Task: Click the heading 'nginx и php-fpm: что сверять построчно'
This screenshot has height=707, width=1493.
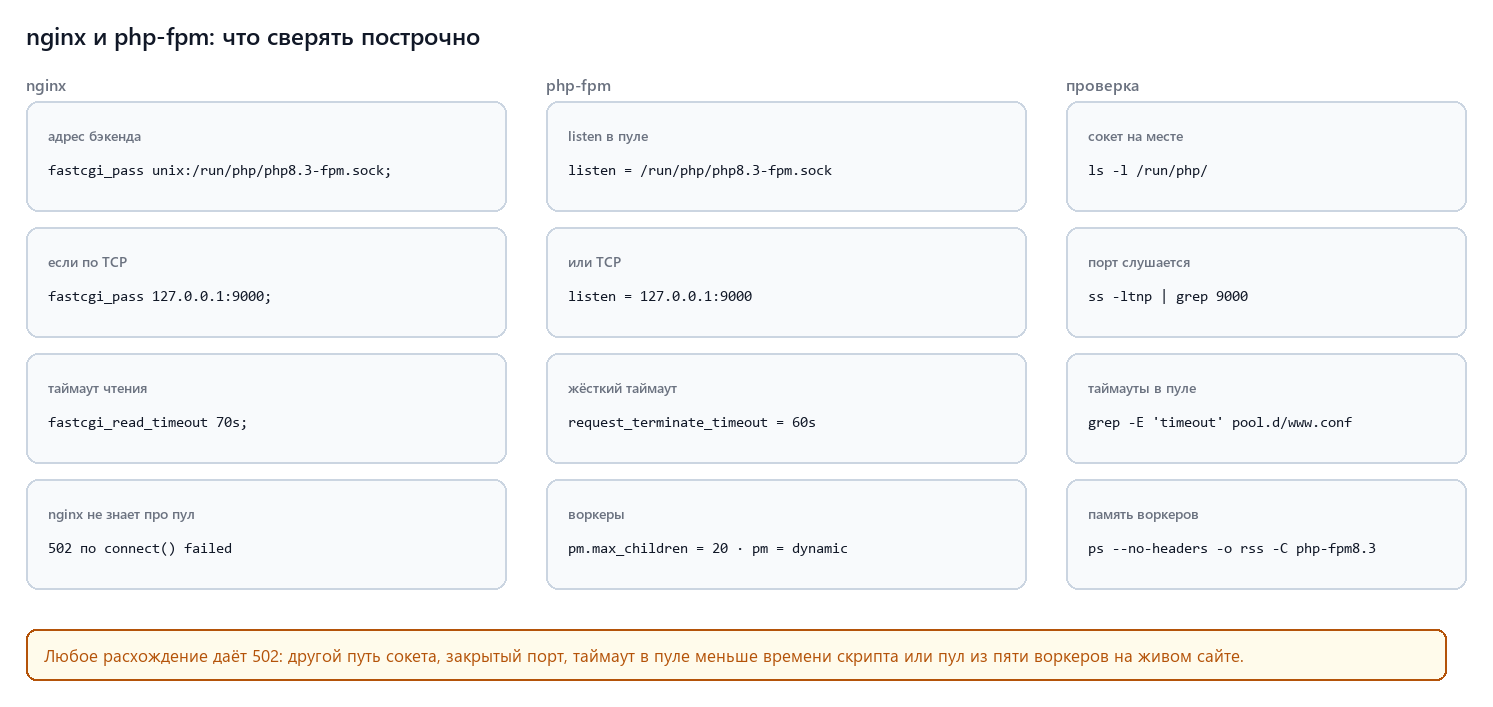Action: pos(253,38)
